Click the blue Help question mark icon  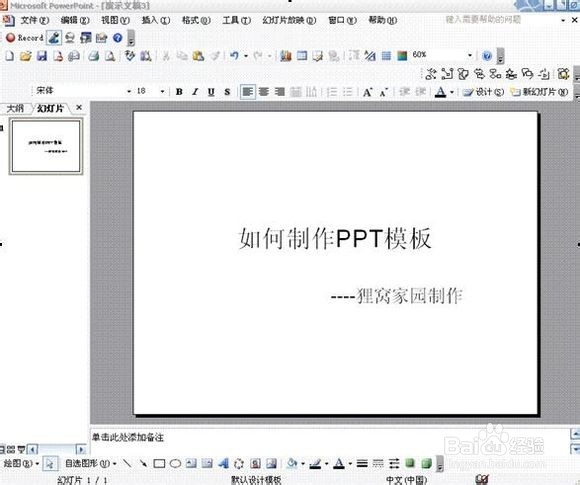pos(487,56)
